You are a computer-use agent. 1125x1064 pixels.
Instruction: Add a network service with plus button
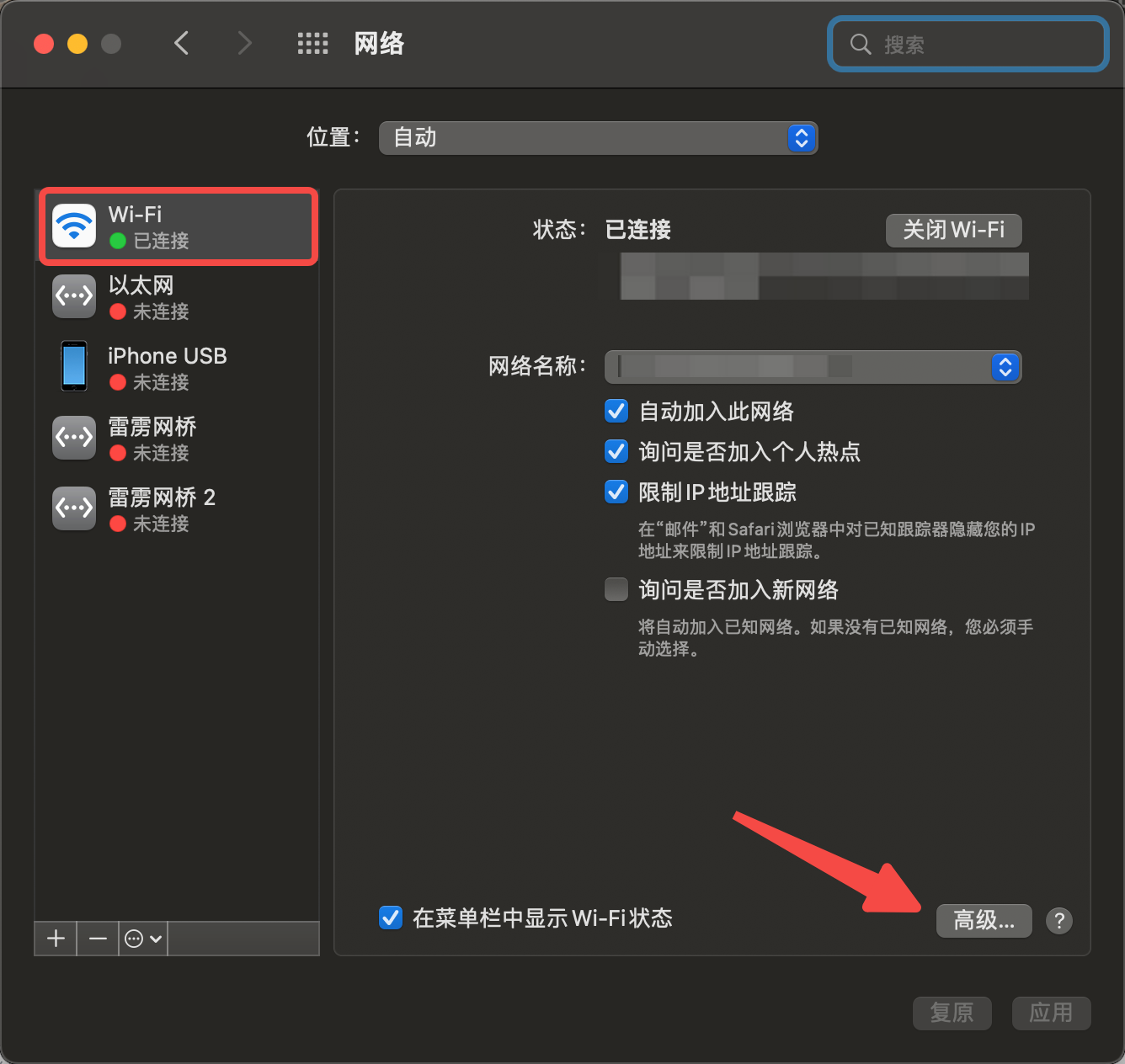[x=56, y=938]
